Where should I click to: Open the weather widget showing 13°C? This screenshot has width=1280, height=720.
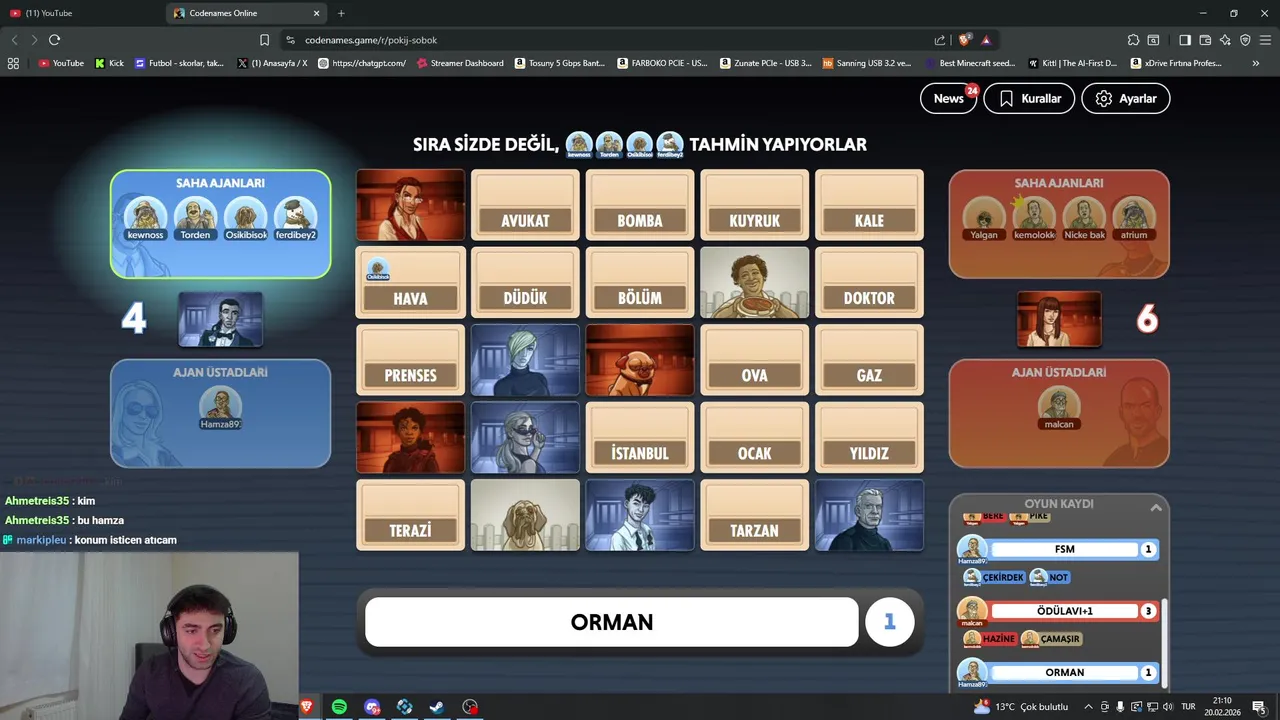pos(1022,706)
